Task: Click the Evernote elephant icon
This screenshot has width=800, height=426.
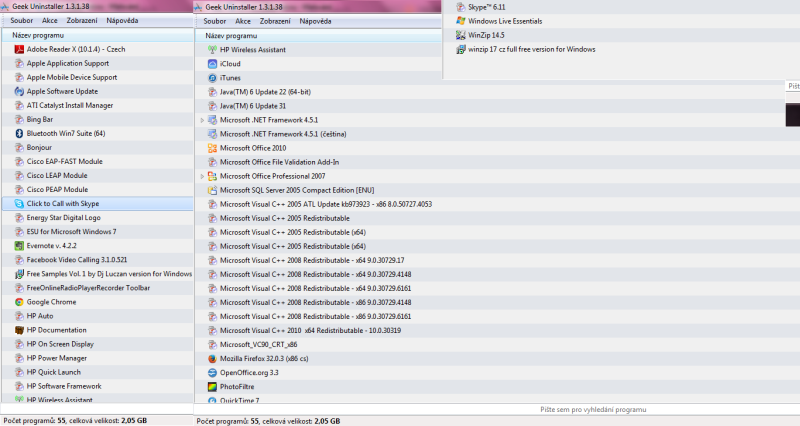Action: 19,245
